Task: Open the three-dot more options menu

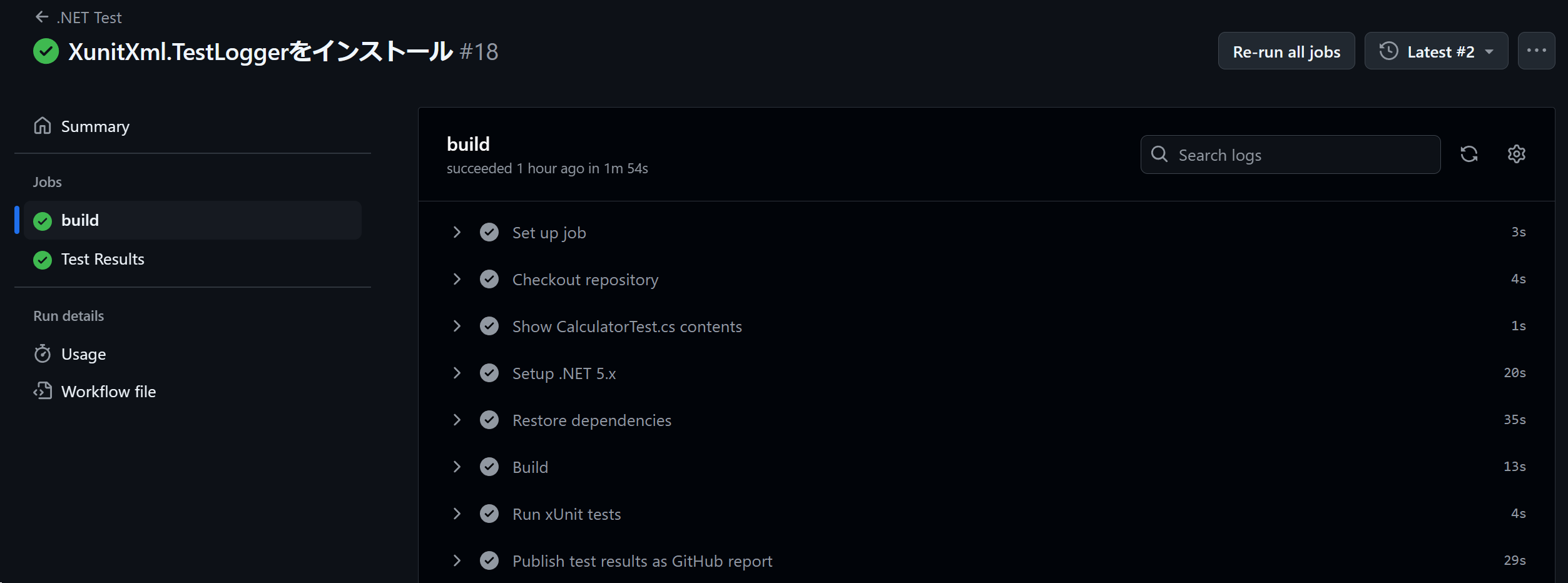Action: [1536, 51]
